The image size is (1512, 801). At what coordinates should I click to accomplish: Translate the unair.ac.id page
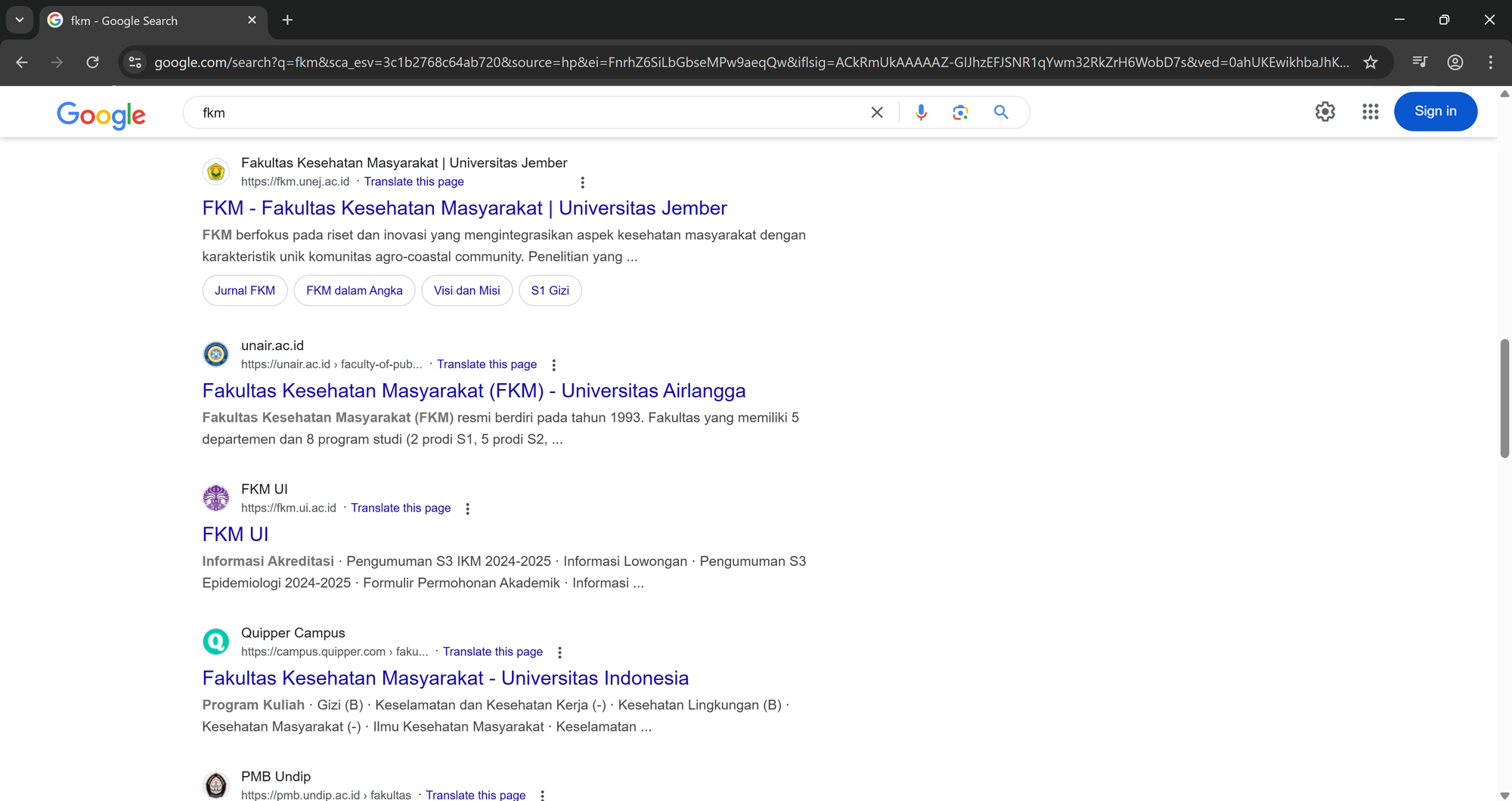tap(487, 364)
